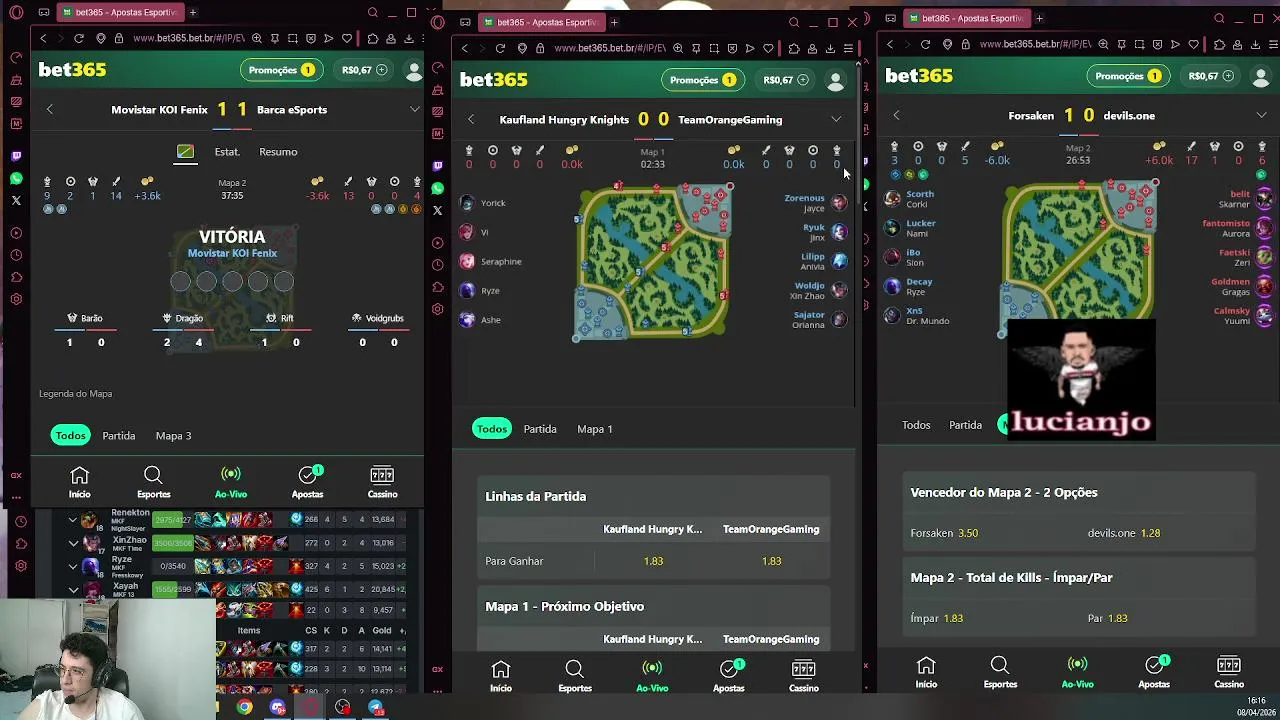Viewport: 1280px width, 720px height.
Task: Open Google Chrome from the taskbar
Action: pos(244,708)
